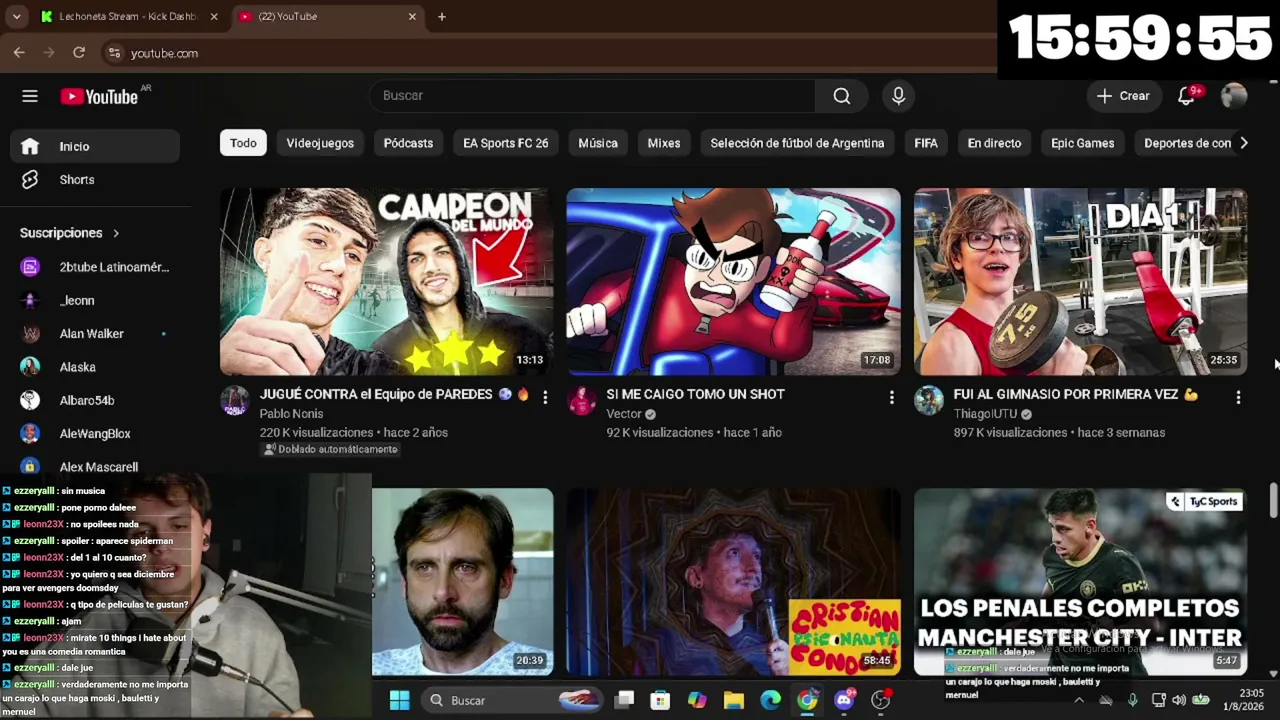This screenshot has width=1280, height=720.
Task: Open Microsoft Edge from the taskbar
Action: pos(770,700)
